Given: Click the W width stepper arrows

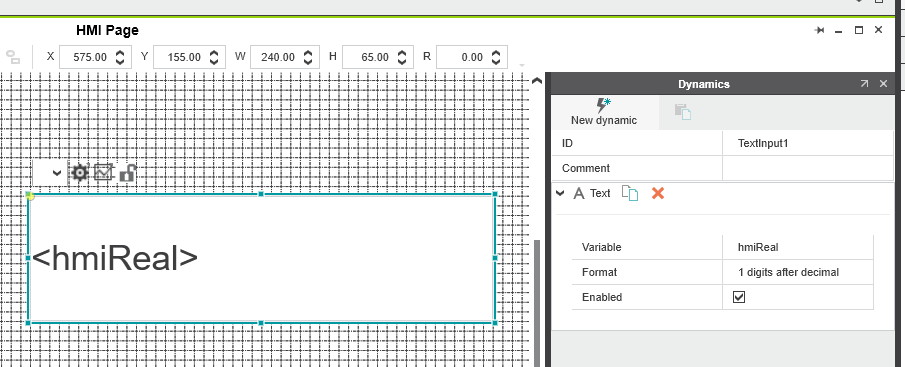Looking at the screenshot, I should click(308, 57).
